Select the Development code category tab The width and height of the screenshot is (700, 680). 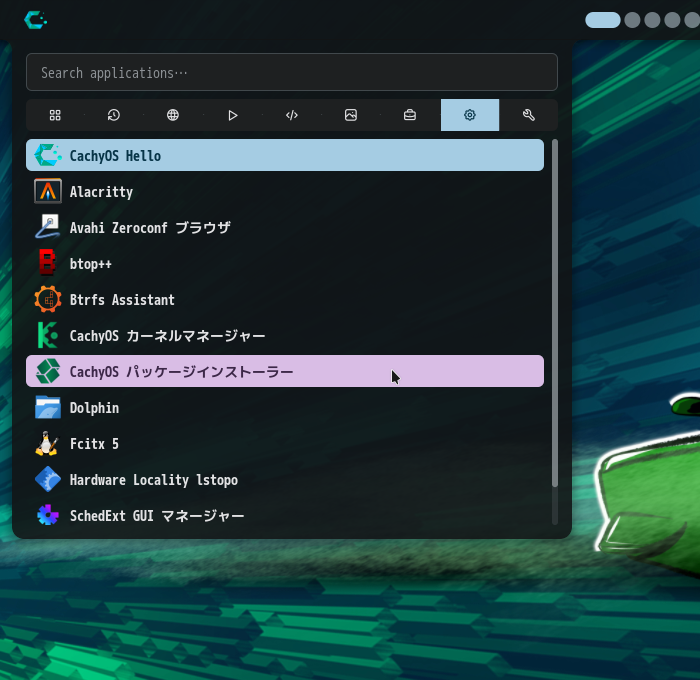pyautogui.click(x=292, y=115)
